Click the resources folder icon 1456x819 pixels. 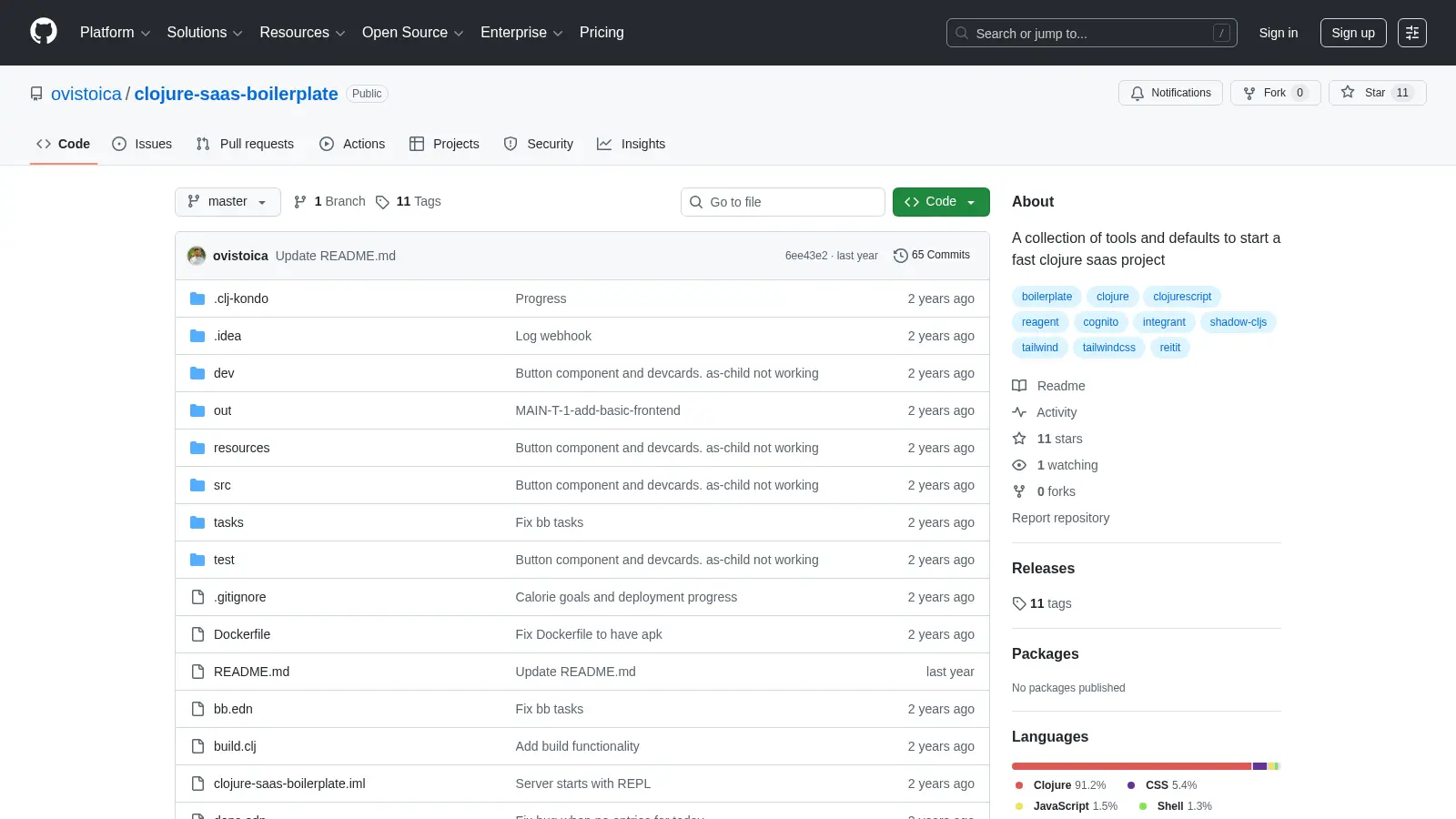pyautogui.click(x=197, y=448)
